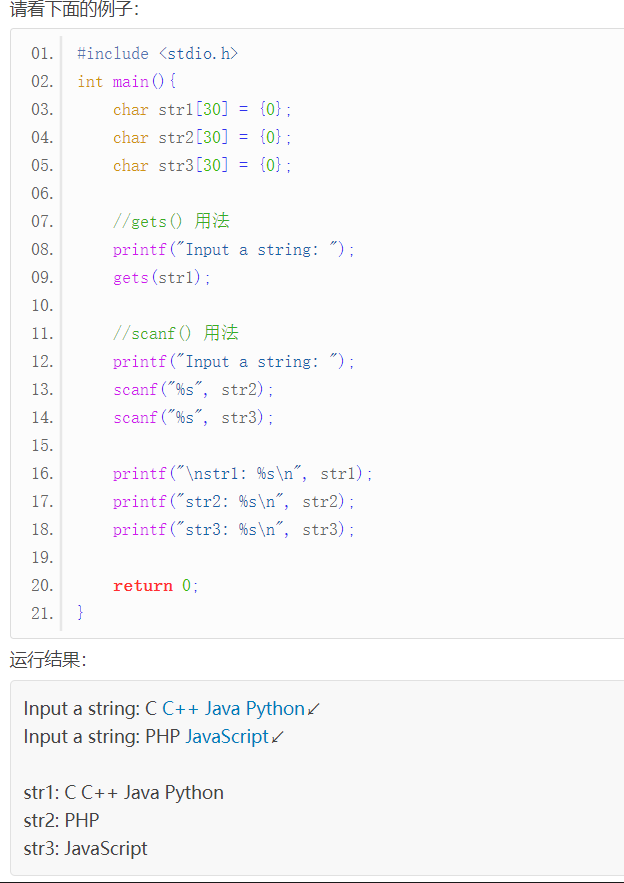This screenshot has height=883, width=624.
Task: Click the "int main(){" line
Action: [127, 81]
